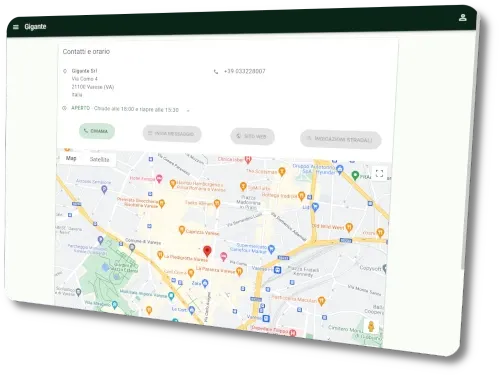This screenshot has width=500, height=377.
Task: Click La Piedigrotta Varese restaurant marker
Action: [160, 255]
